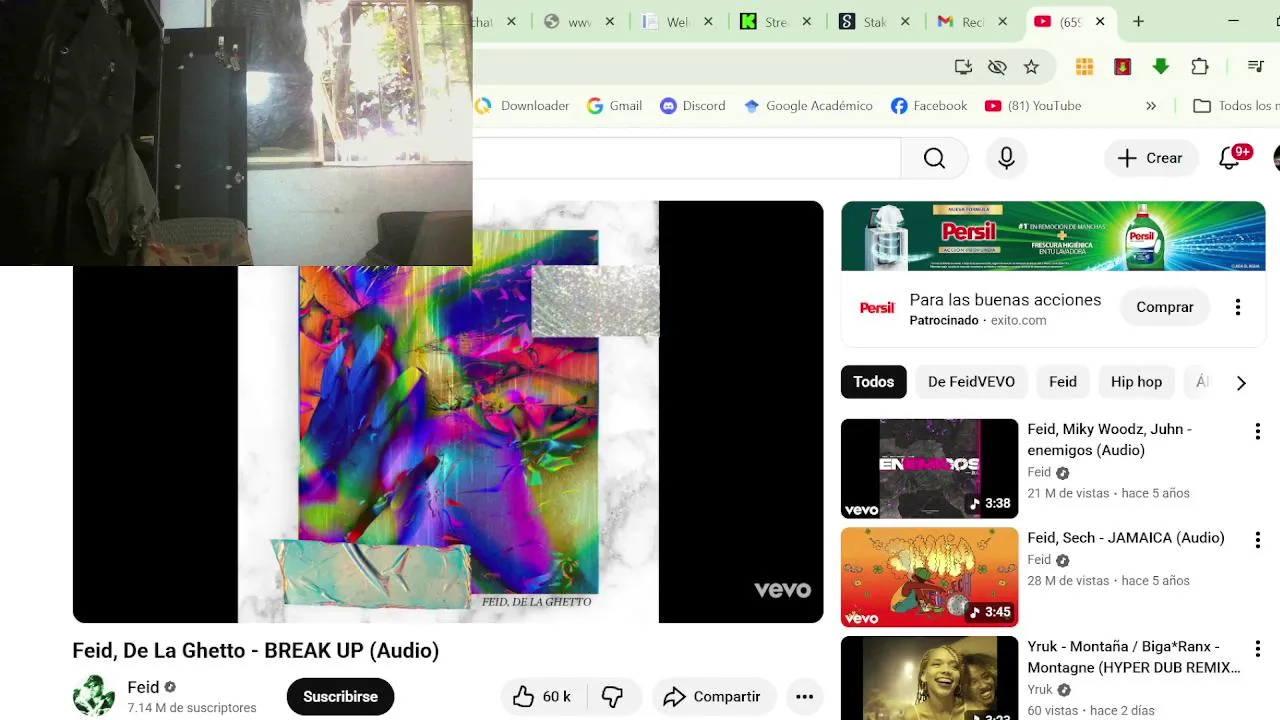This screenshot has width=1280, height=720.
Task: Open more actions three-dot menu under video
Action: (x=804, y=697)
